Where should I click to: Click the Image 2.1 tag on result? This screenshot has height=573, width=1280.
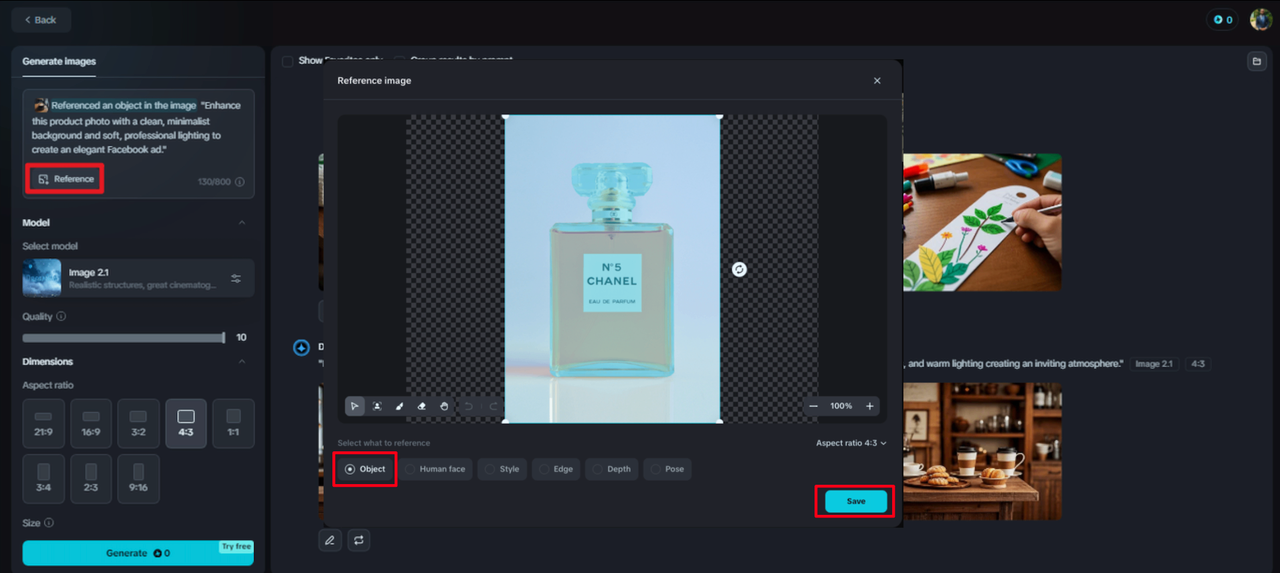coord(1153,364)
